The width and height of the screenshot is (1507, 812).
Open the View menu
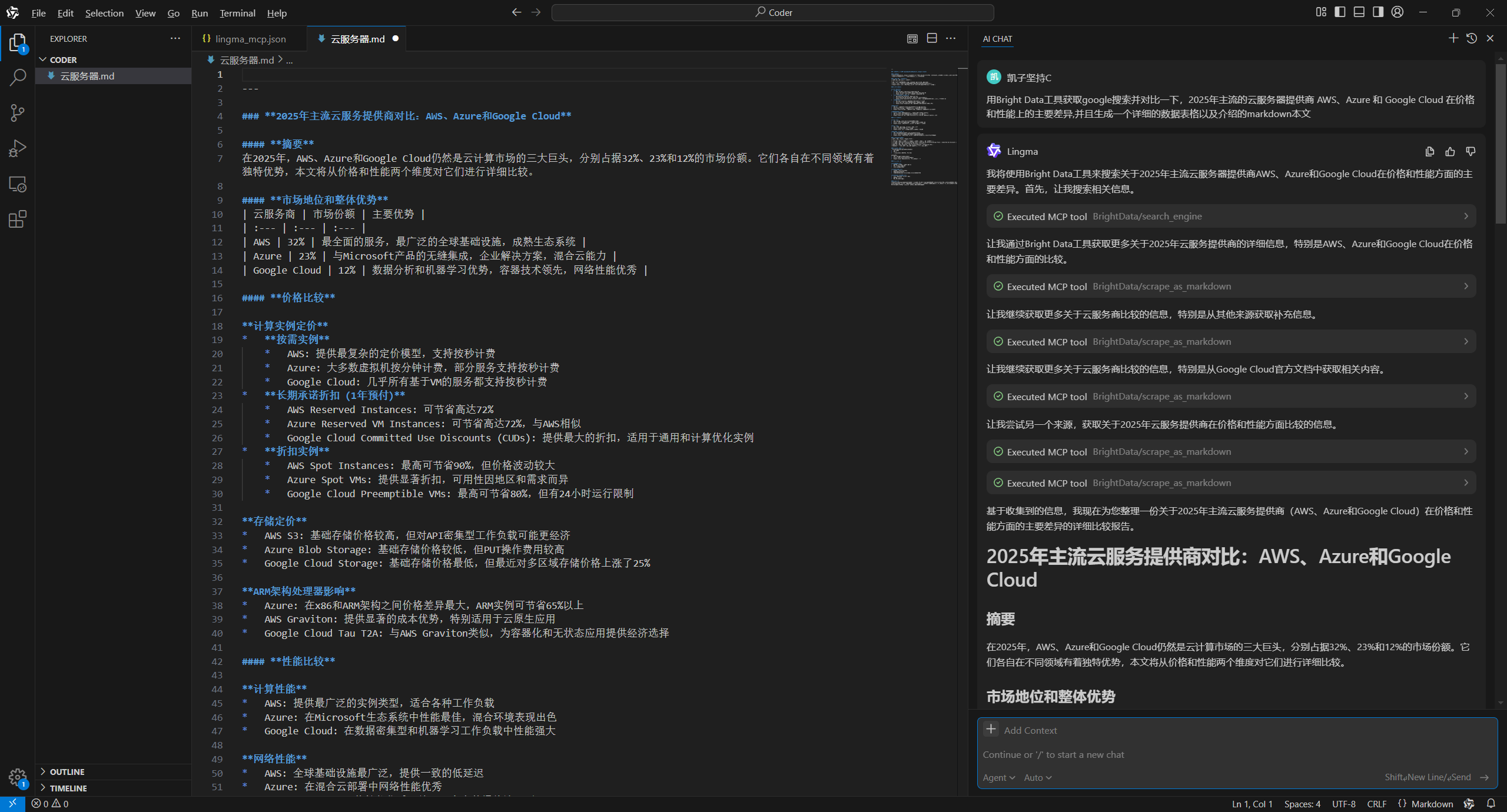pyautogui.click(x=145, y=13)
